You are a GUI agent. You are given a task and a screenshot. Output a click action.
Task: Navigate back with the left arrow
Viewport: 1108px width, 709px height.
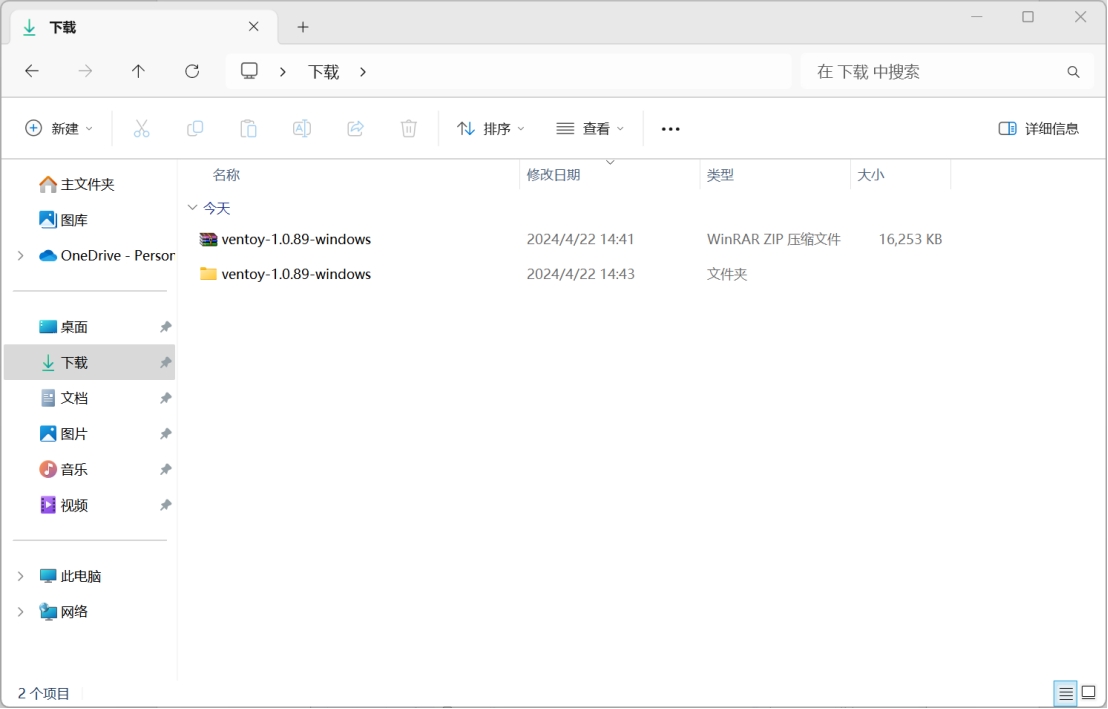[x=32, y=71]
